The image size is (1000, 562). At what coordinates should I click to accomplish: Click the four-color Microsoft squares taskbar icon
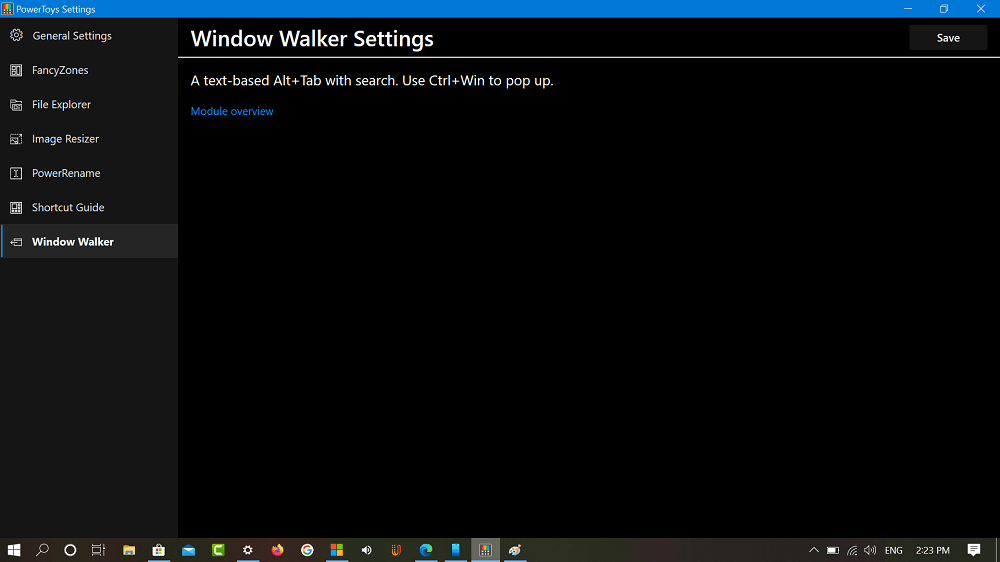pyautogui.click(x=337, y=550)
